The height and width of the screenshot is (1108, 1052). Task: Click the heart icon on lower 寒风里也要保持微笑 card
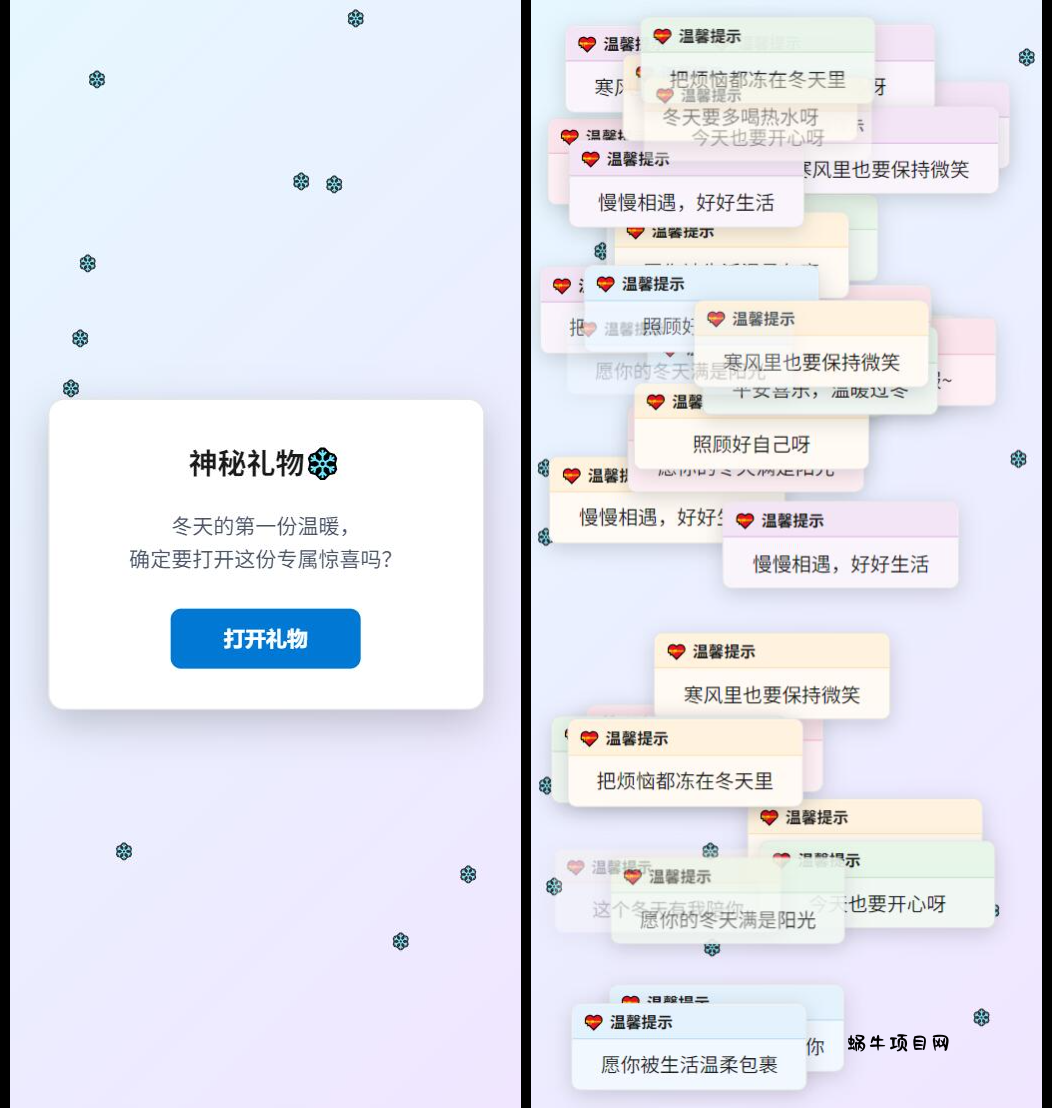tap(676, 652)
